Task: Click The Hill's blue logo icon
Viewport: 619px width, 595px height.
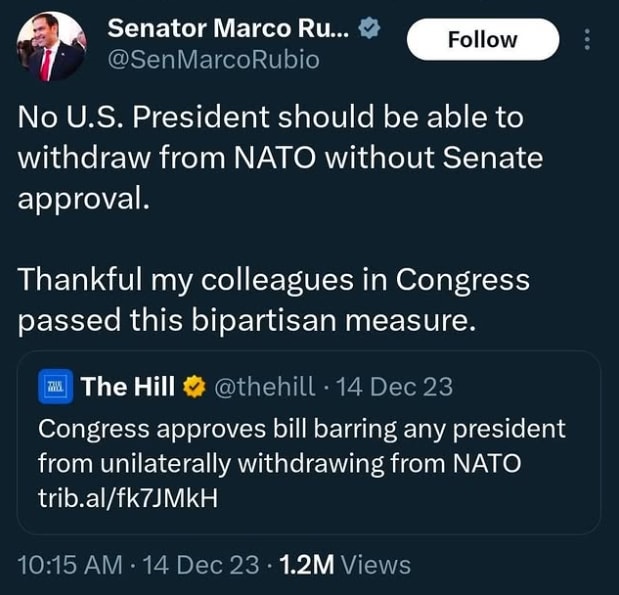Action: pos(52,386)
